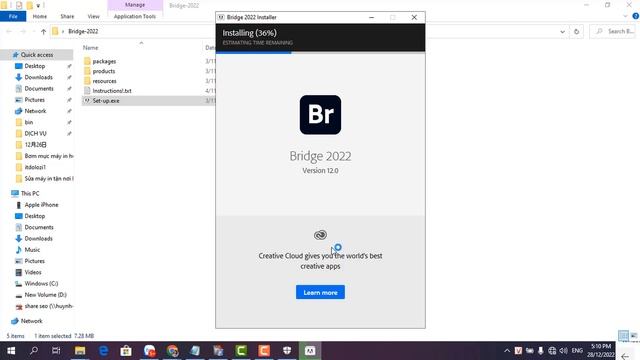The width and height of the screenshot is (640, 360).
Task: Click the installation progress bar
Action: [x=320, y=53]
